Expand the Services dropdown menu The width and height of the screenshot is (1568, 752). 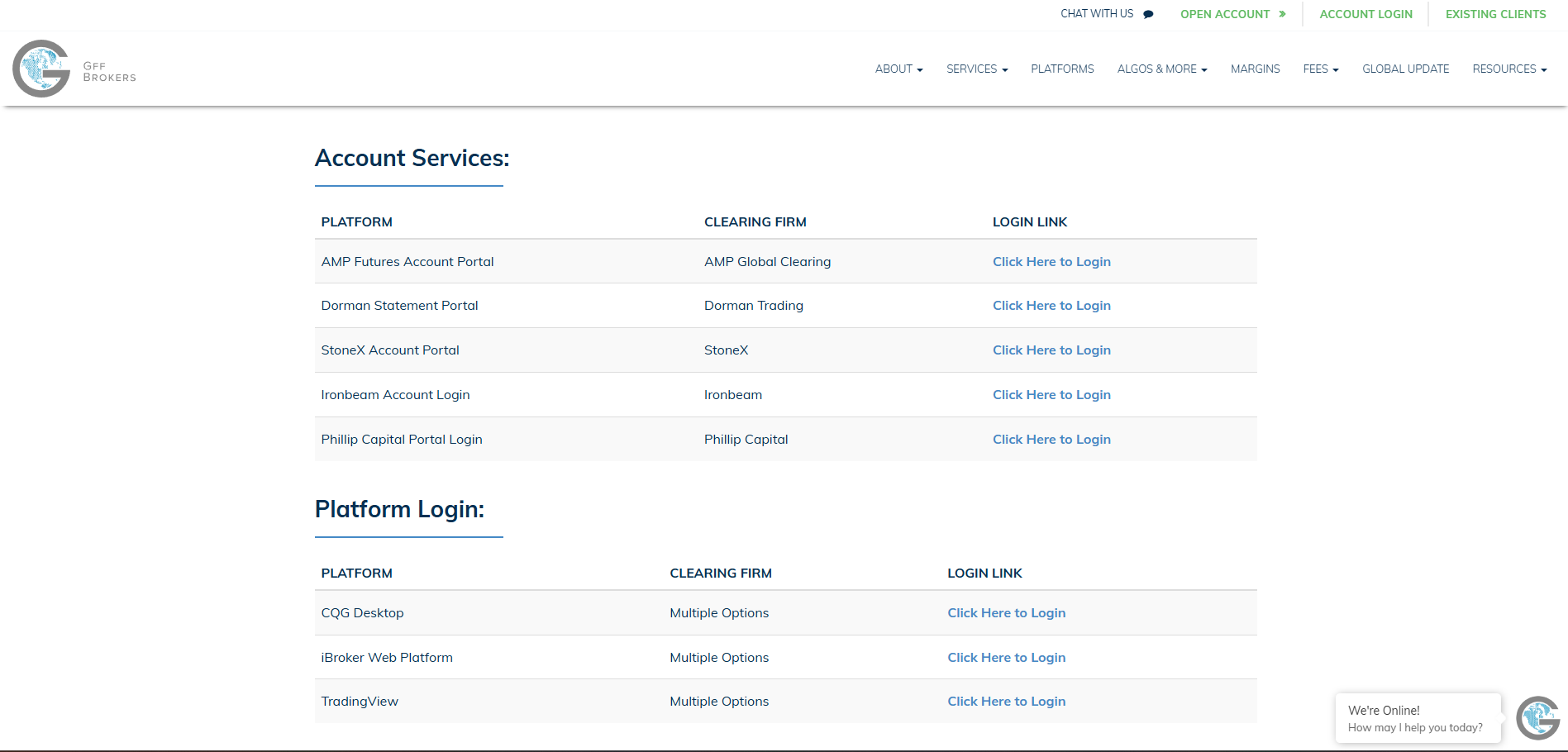coord(976,69)
